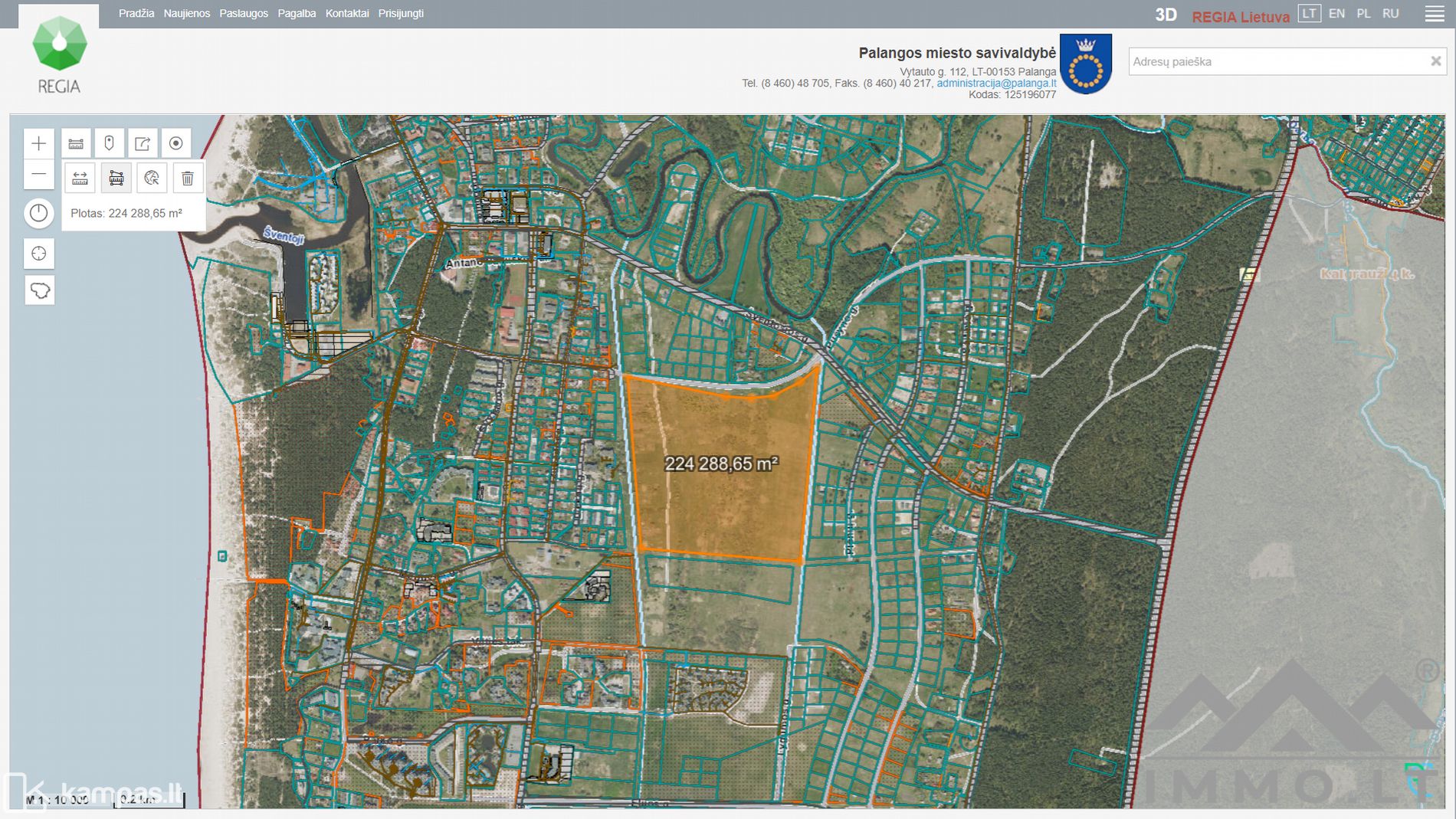Screen dimensions: 1456x819
Task: Select the globe coordinate picker tool
Action: 152,179
